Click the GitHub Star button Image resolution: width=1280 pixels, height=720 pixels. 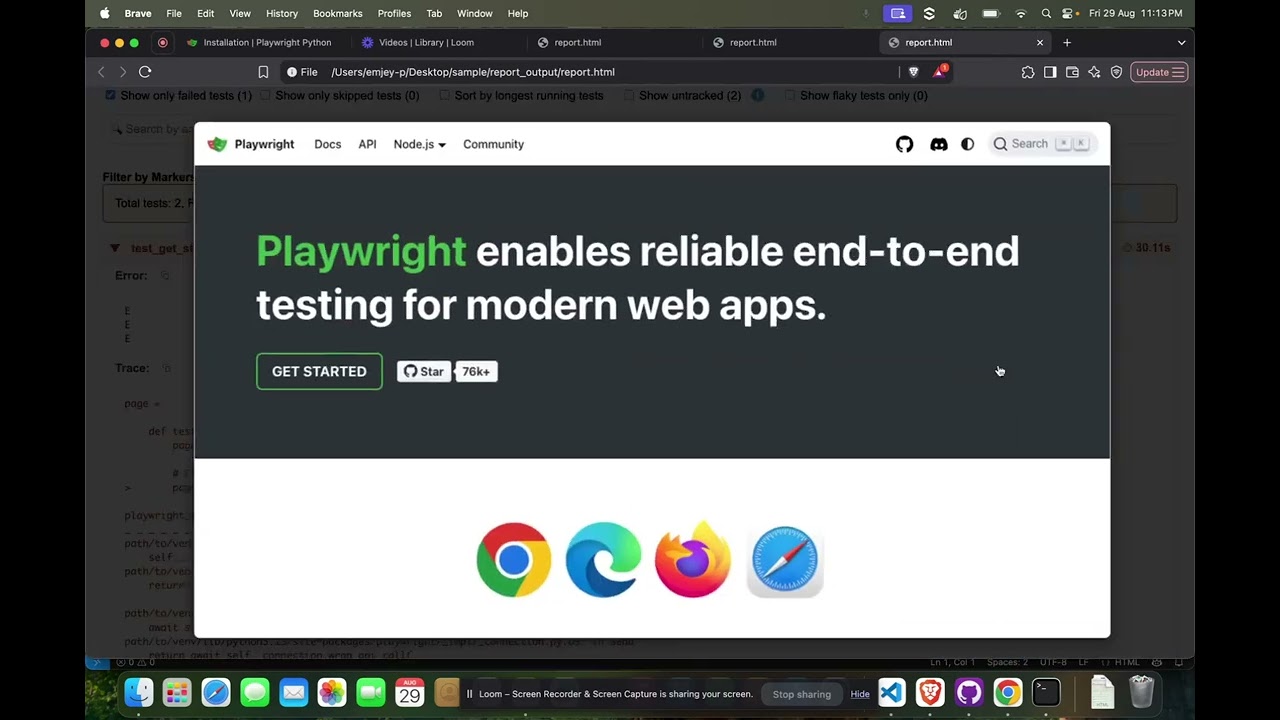click(x=424, y=371)
